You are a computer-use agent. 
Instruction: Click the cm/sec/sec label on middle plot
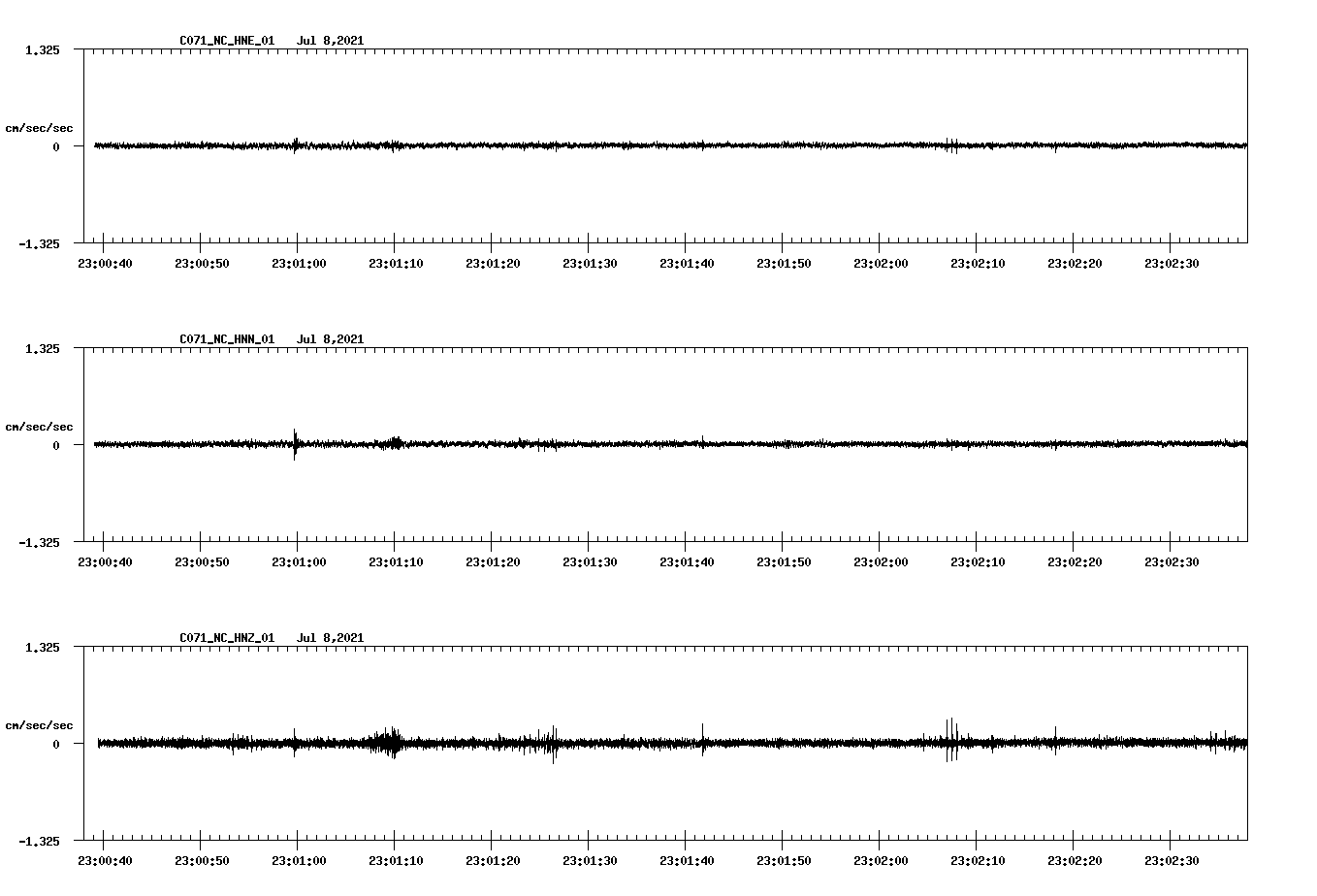(40, 426)
